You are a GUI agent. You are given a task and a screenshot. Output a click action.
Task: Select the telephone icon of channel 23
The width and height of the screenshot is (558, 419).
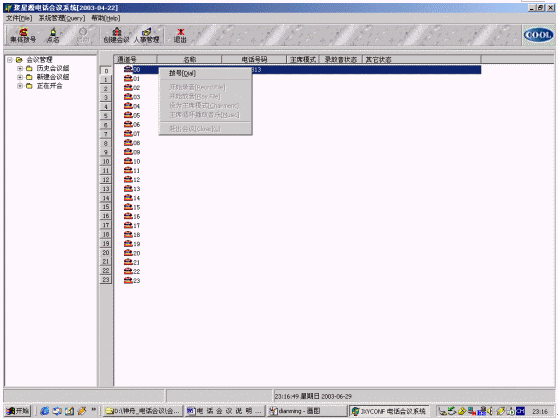[x=128, y=280]
